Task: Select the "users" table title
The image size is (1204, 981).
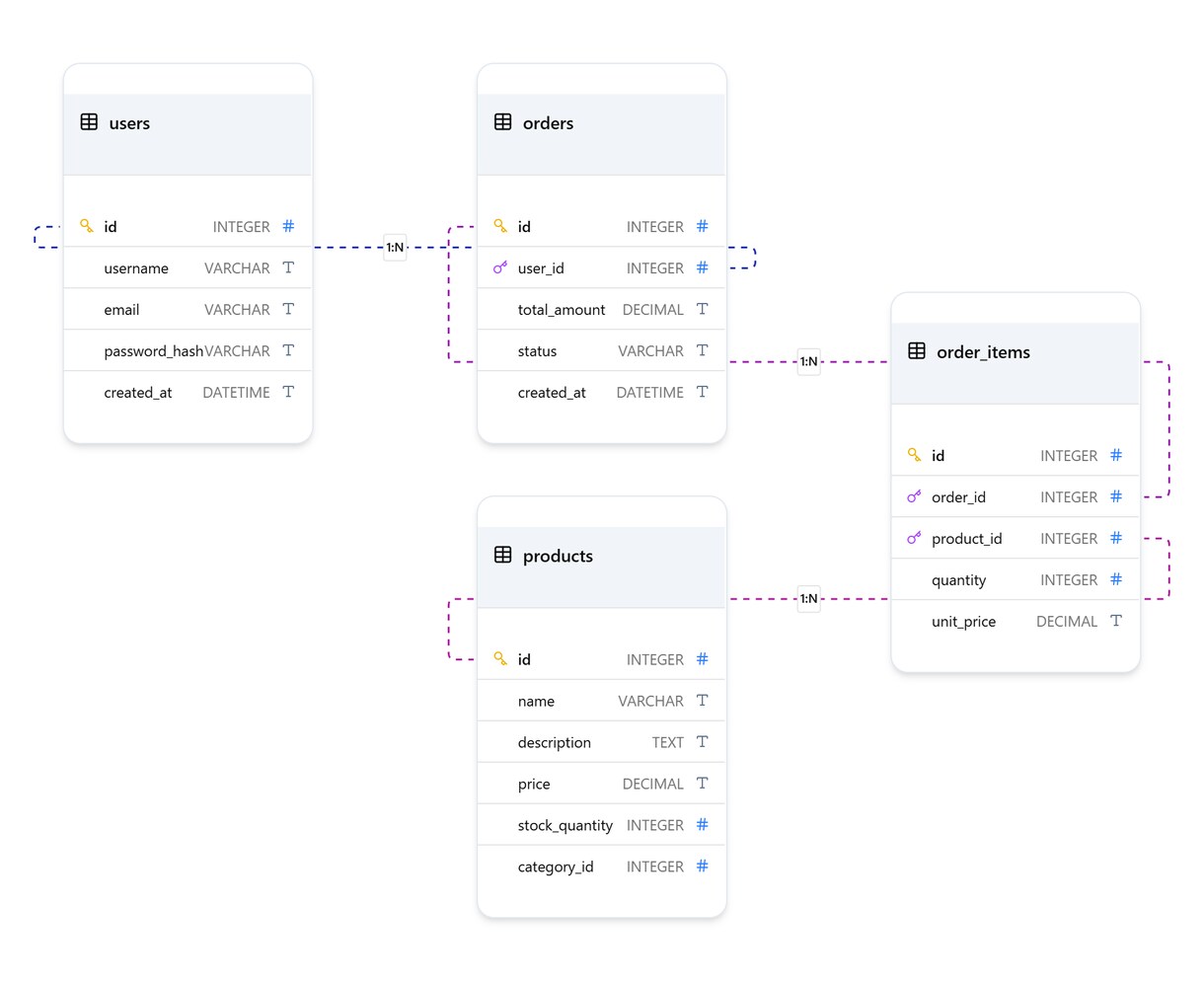Action: [x=129, y=123]
